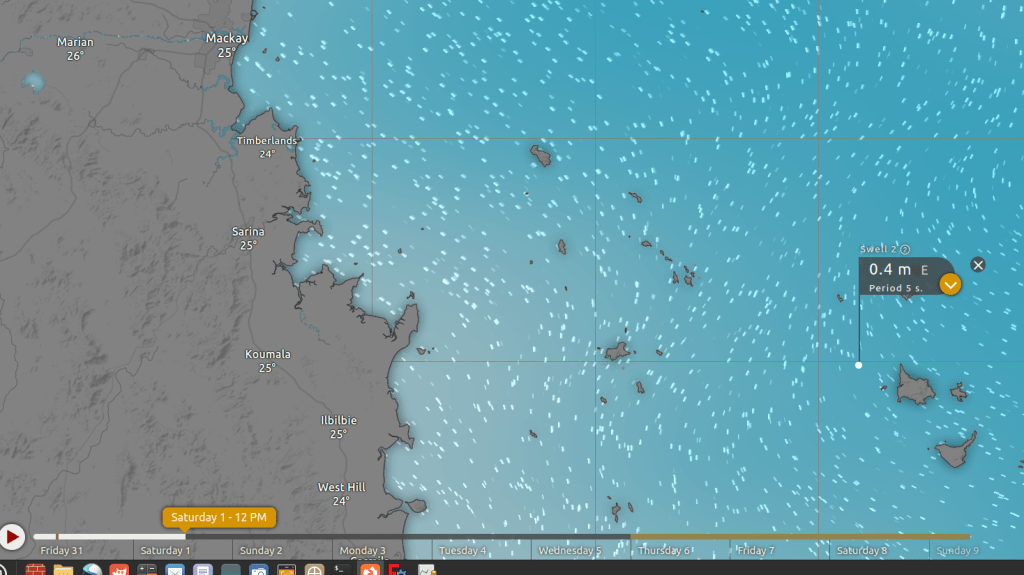The height and width of the screenshot is (575, 1024).
Task: Click the Mackay city label
Action: pos(226,38)
